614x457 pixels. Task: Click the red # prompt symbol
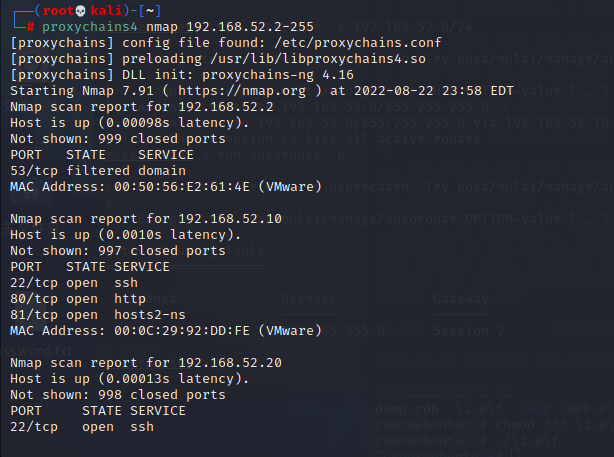(x=31, y=26)
